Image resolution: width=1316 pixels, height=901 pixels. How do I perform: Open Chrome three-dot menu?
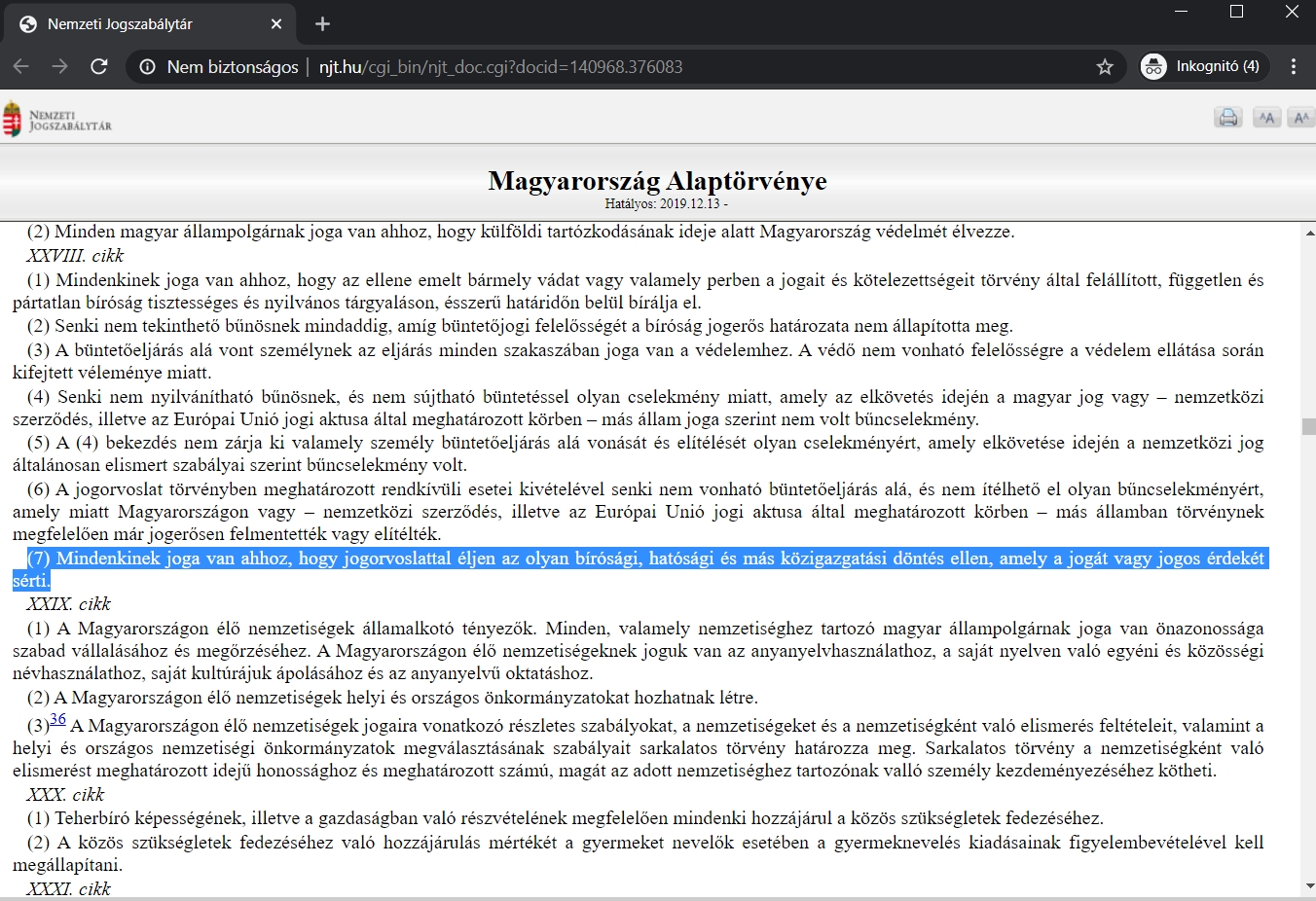tap(1294, 66)
